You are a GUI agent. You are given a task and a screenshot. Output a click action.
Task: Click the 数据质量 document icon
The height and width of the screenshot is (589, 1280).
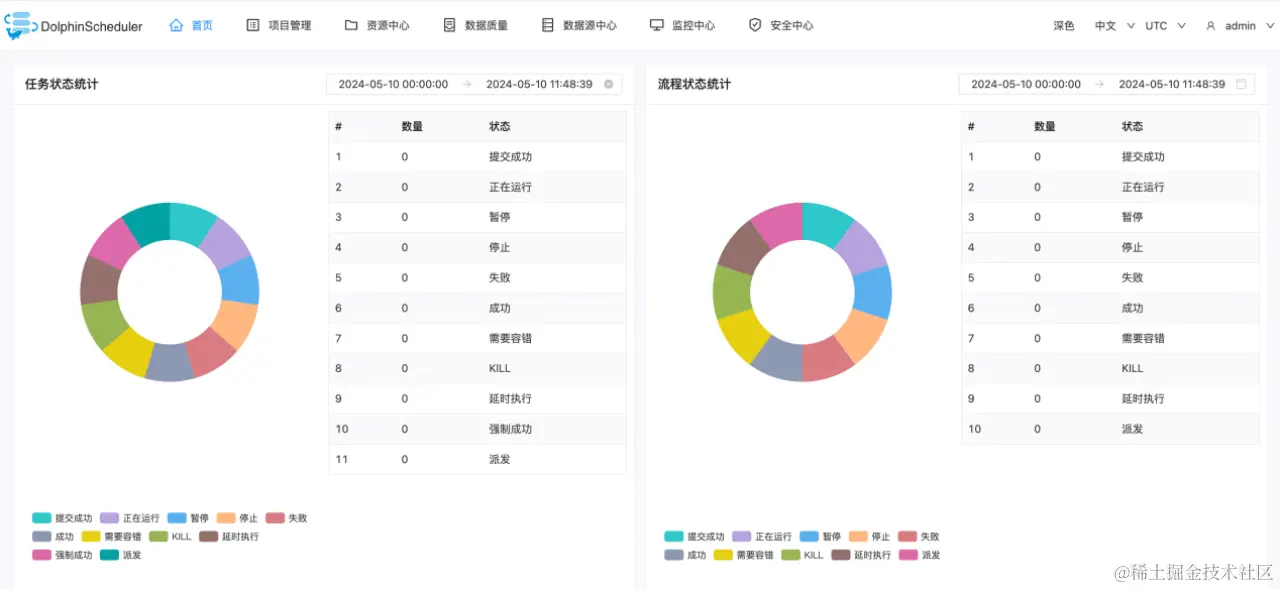point(449,25)
